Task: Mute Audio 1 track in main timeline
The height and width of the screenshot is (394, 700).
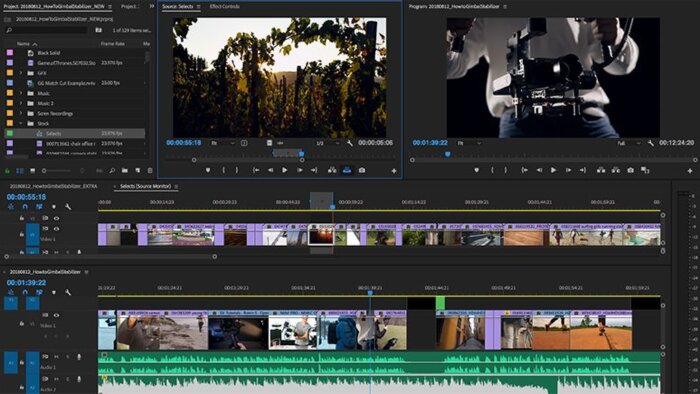Action: point(56,357)
